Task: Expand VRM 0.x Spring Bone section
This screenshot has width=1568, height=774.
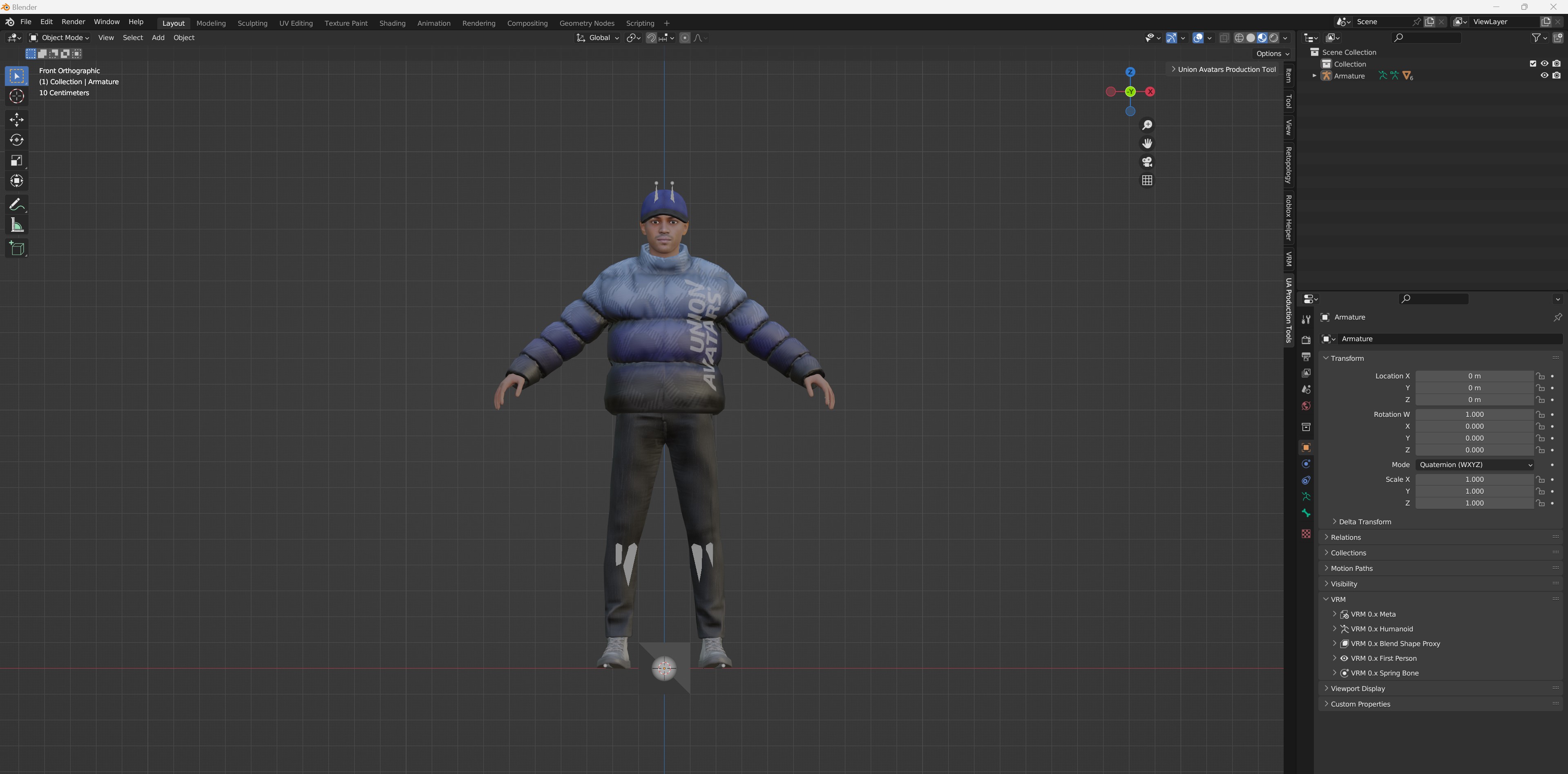Action: point(1377,673)
